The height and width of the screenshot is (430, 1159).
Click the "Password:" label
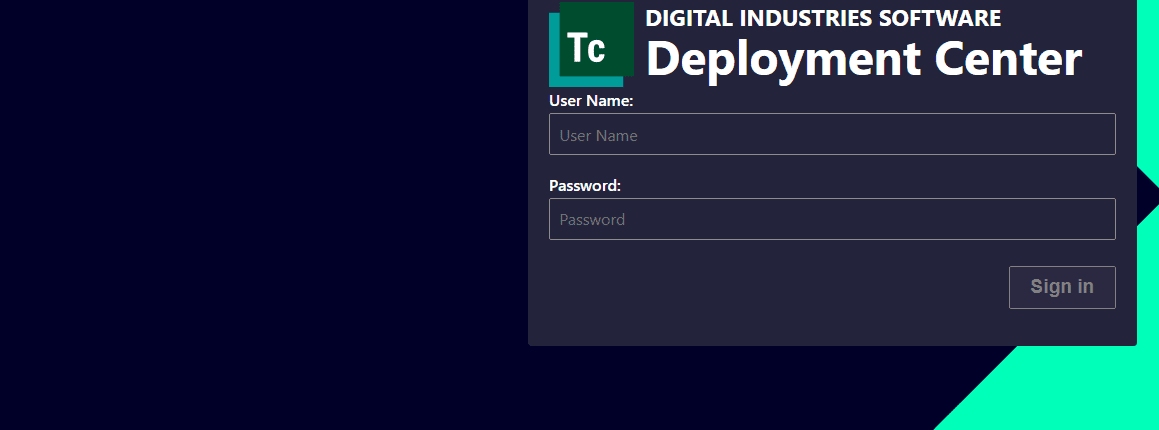click(x=585, y=185)
